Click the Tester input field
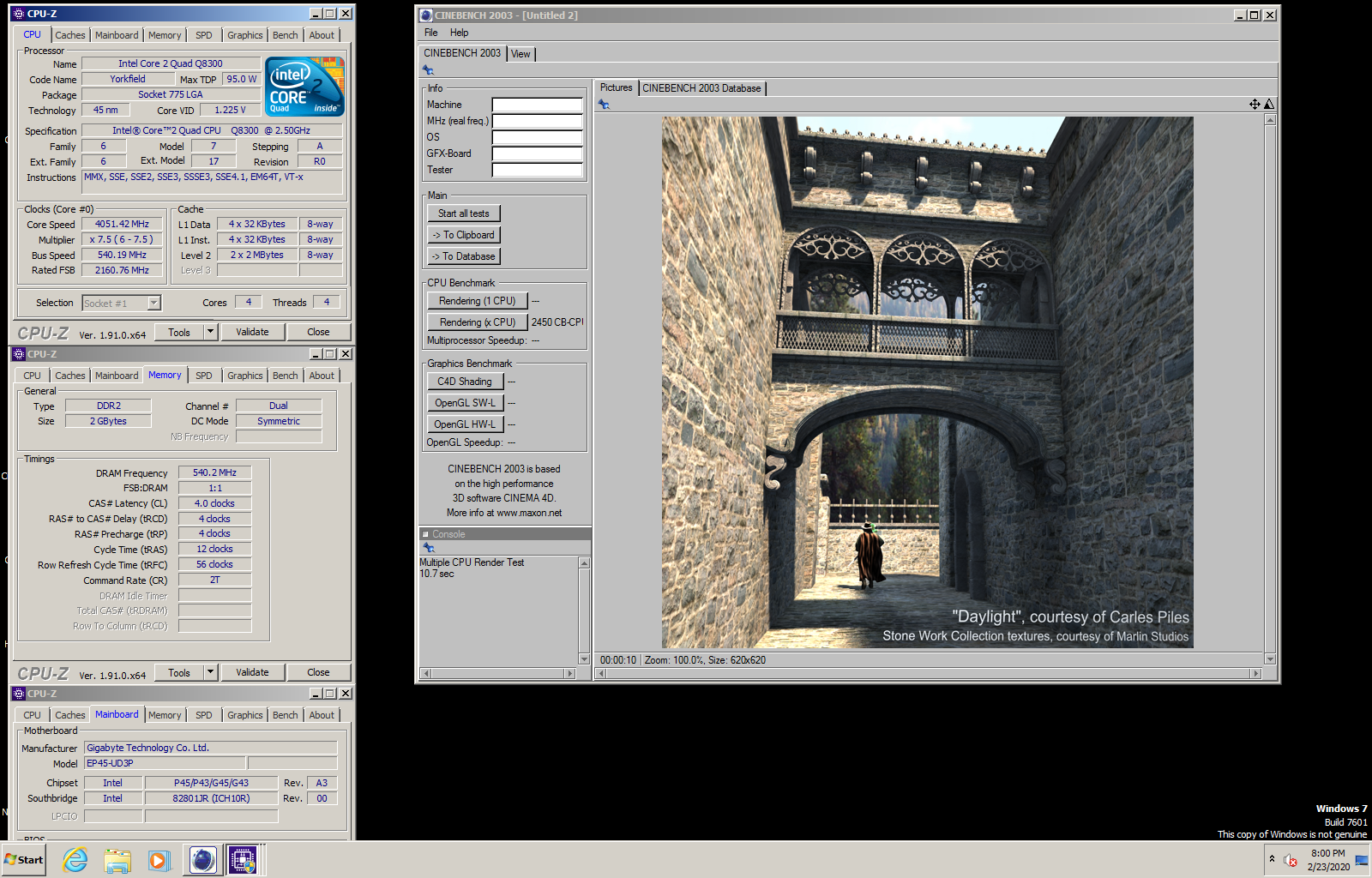 [x=538, y=170]
